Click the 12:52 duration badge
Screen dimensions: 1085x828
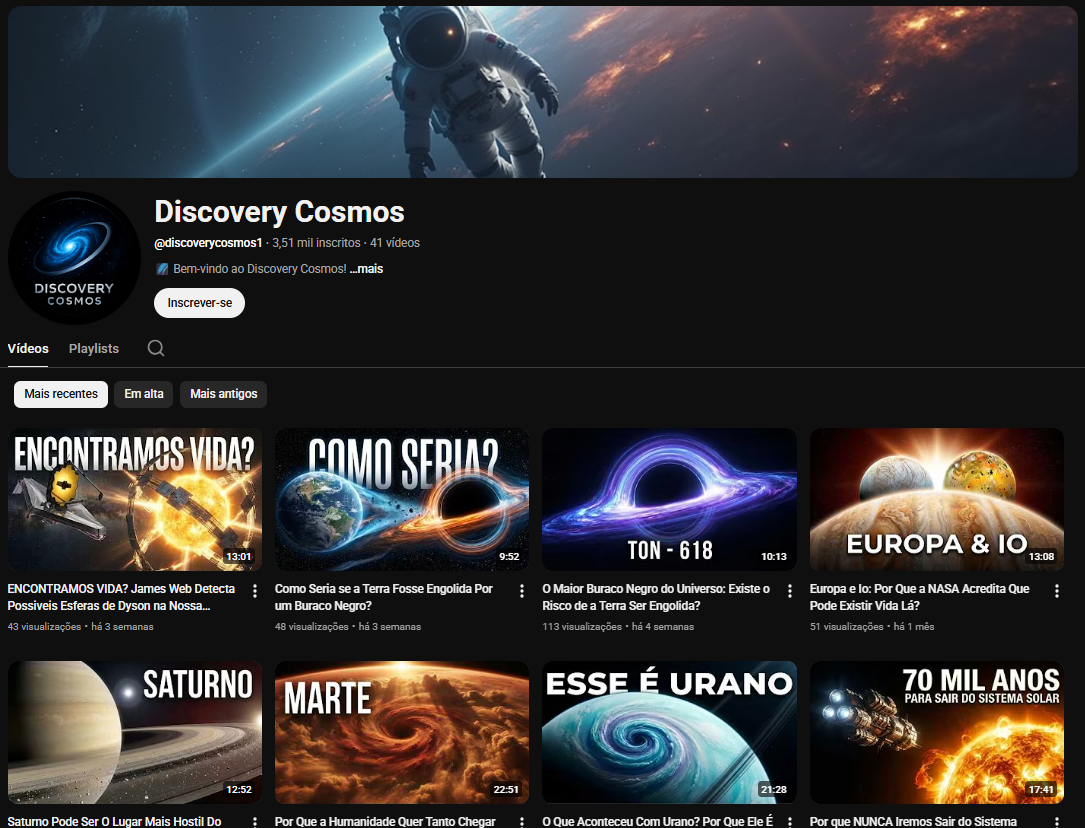(239, 789)
